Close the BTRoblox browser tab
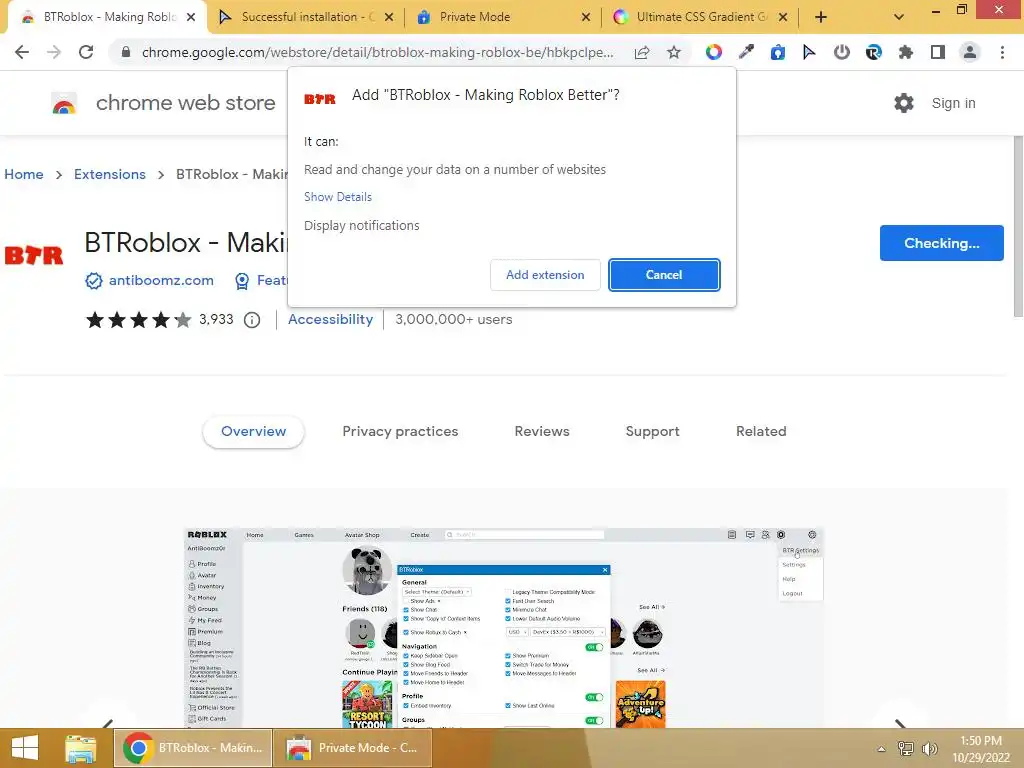This screenshot has width=1024, height=768. pos(191,17)
